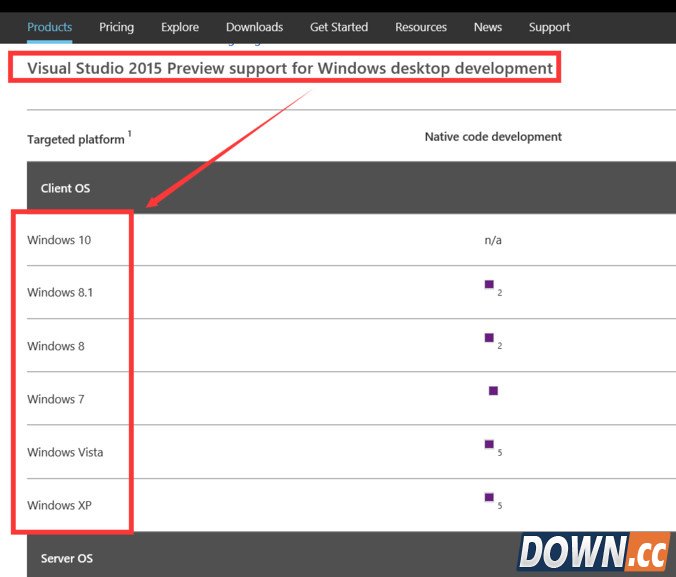
Task: Click the purple support marker for Windows 7
Action: 493,391
